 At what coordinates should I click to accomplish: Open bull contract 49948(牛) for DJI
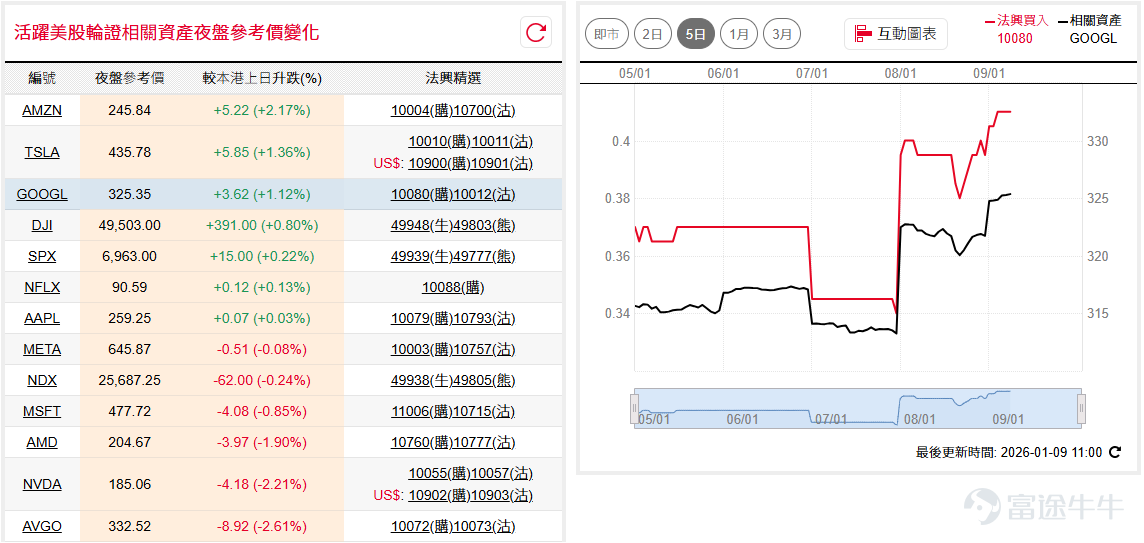click(422, 226)
